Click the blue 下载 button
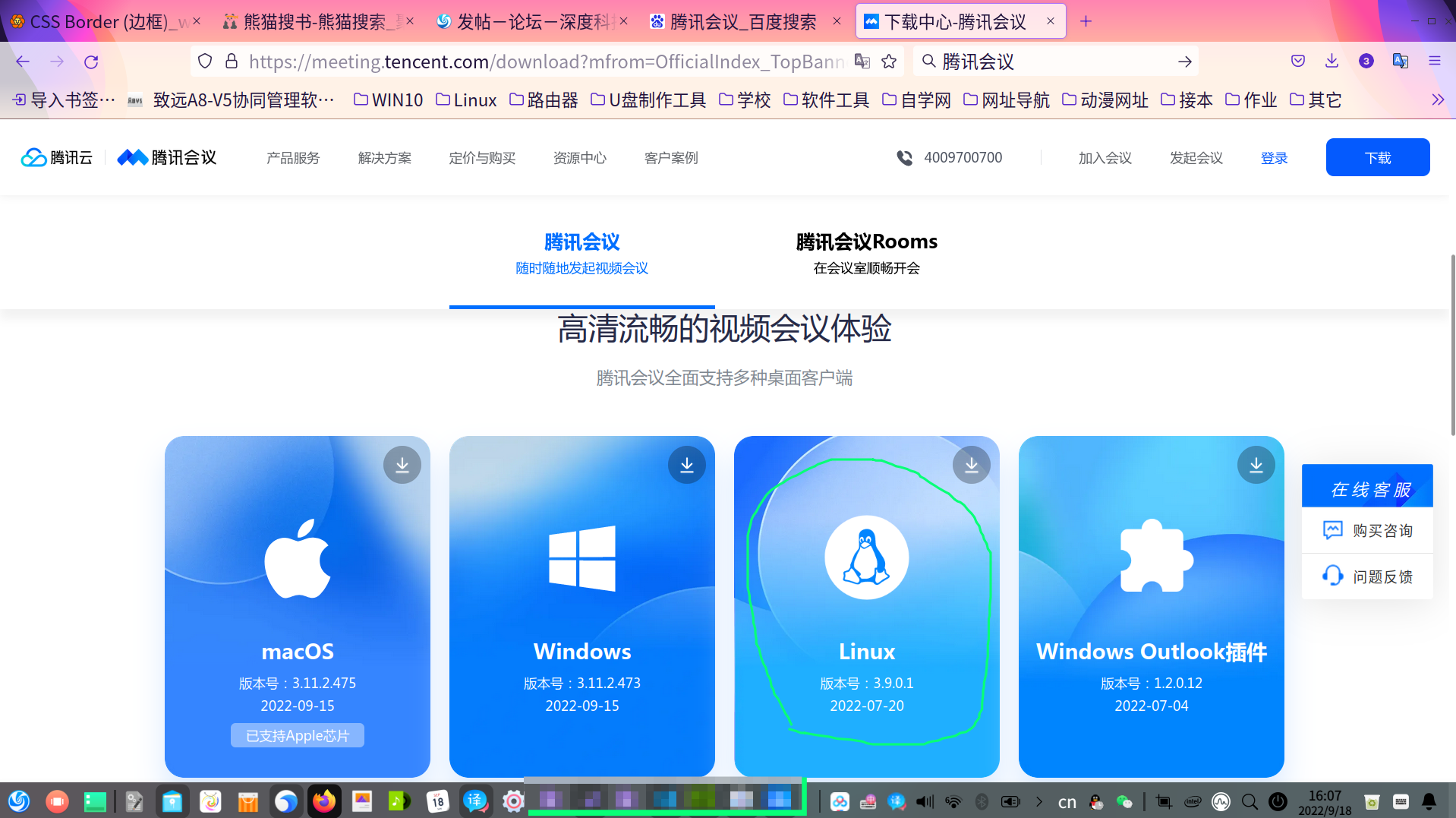 point(1377,157)
